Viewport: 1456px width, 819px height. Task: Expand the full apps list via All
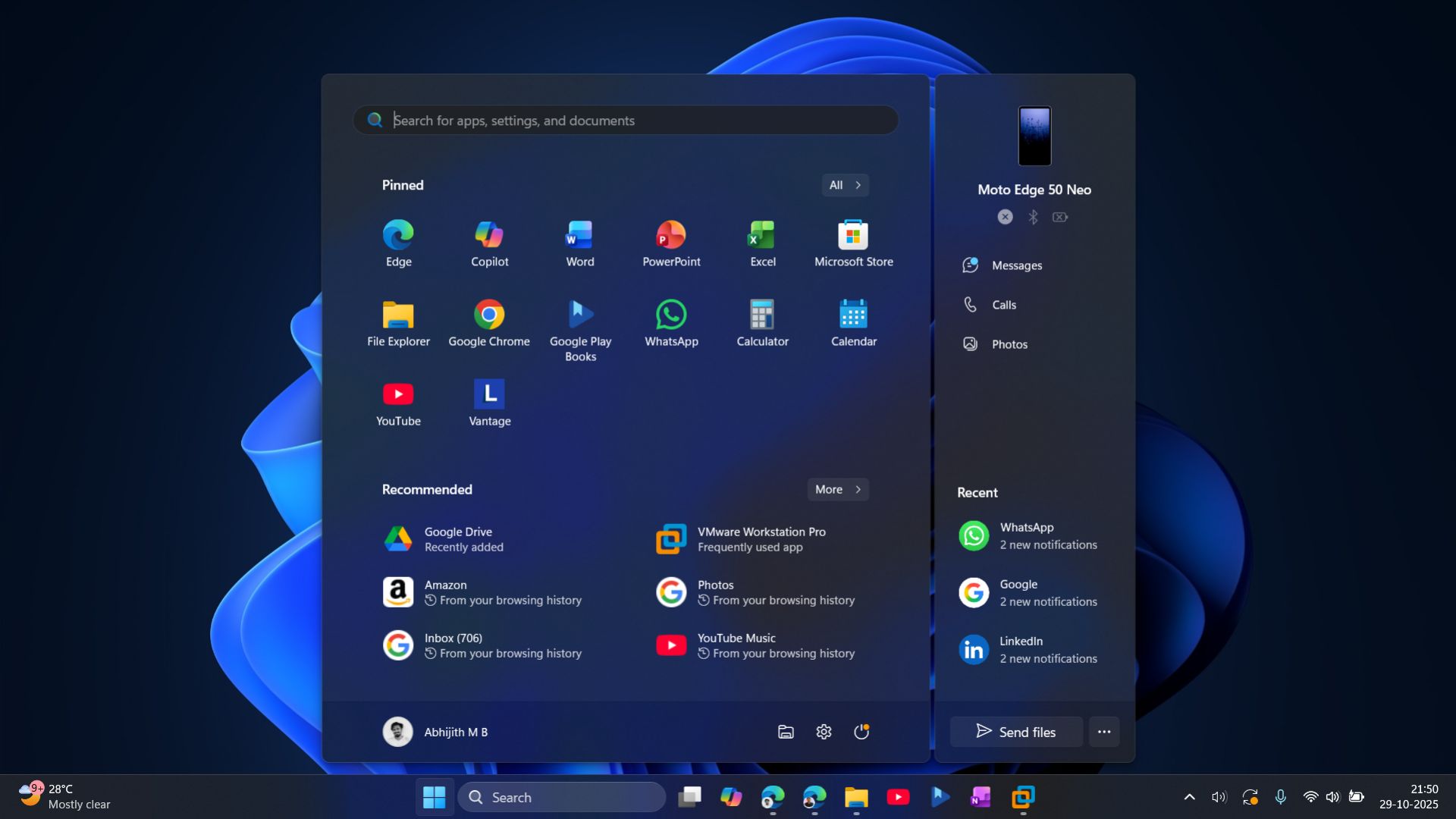pyautogui.click(x=844, y=184)
